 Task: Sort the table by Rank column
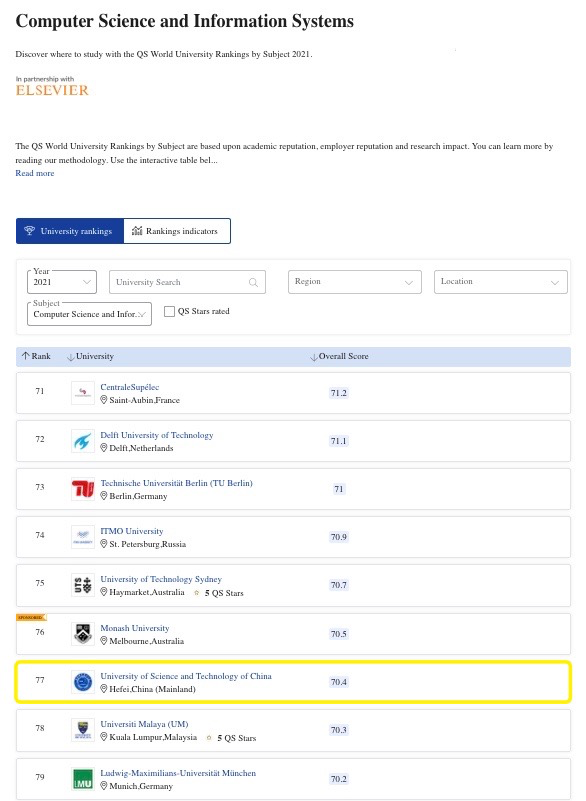pos(36,356)
